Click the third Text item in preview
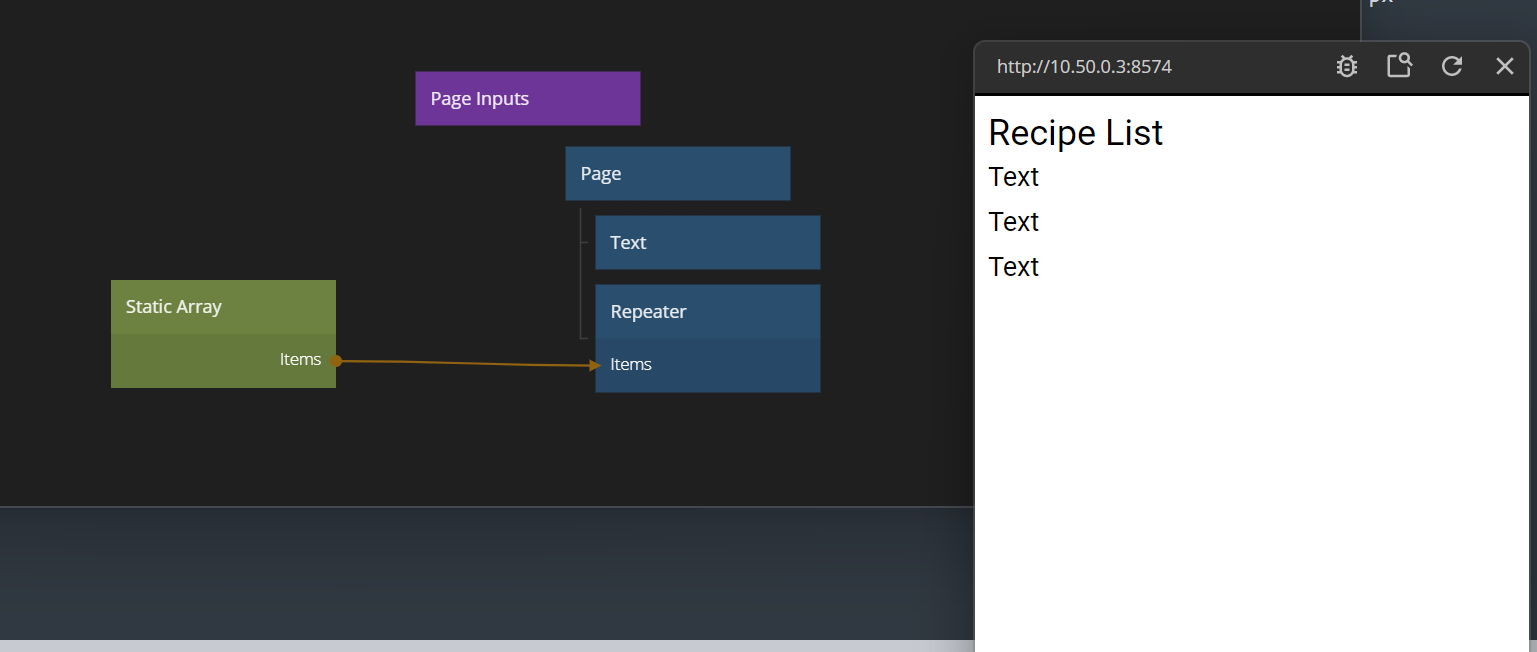This screenshot has width=1537, height=652. 1013,267
